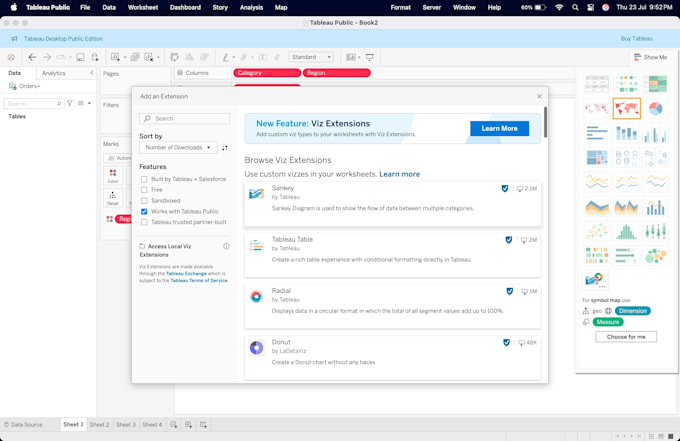Click the Show Me button
Screen dimensions: 680x441
click(650, 57)
